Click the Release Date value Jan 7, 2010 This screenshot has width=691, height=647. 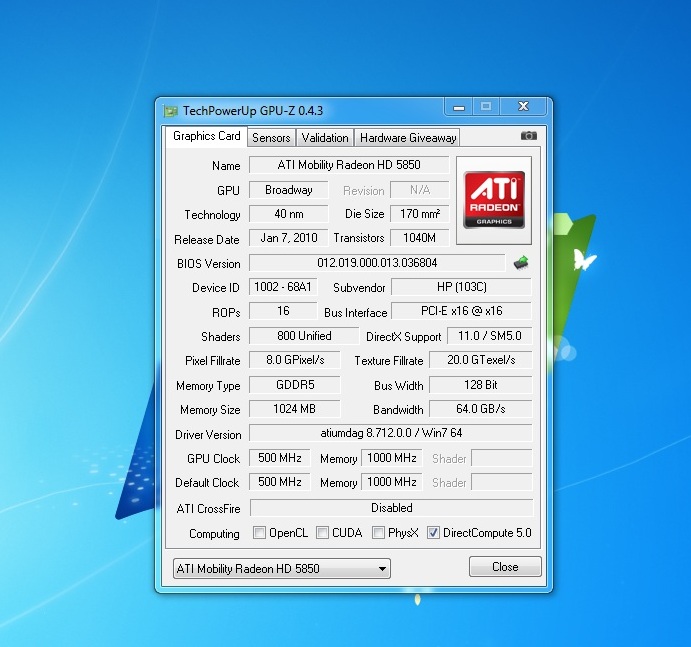click(289, 238)
